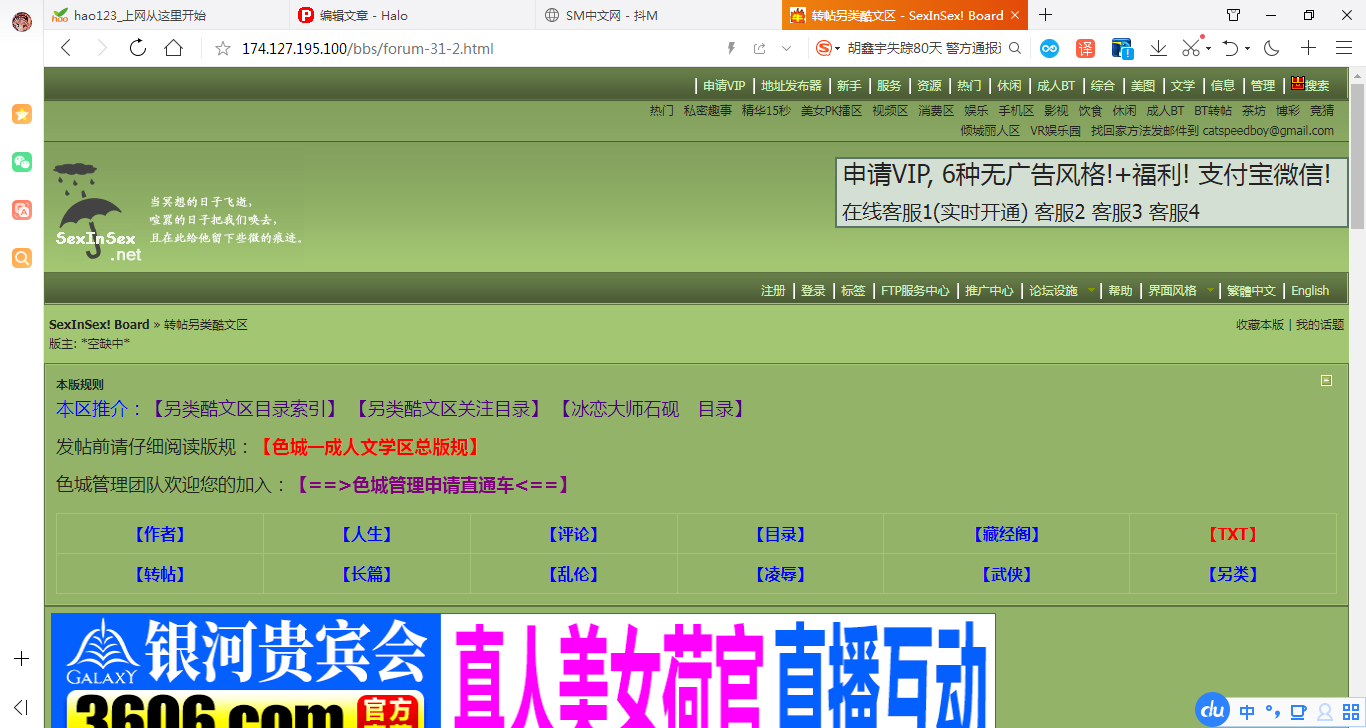Click the scissors screenshot tool
This screenshot has height=728, width=1366.
click(x=1191, y=48)
